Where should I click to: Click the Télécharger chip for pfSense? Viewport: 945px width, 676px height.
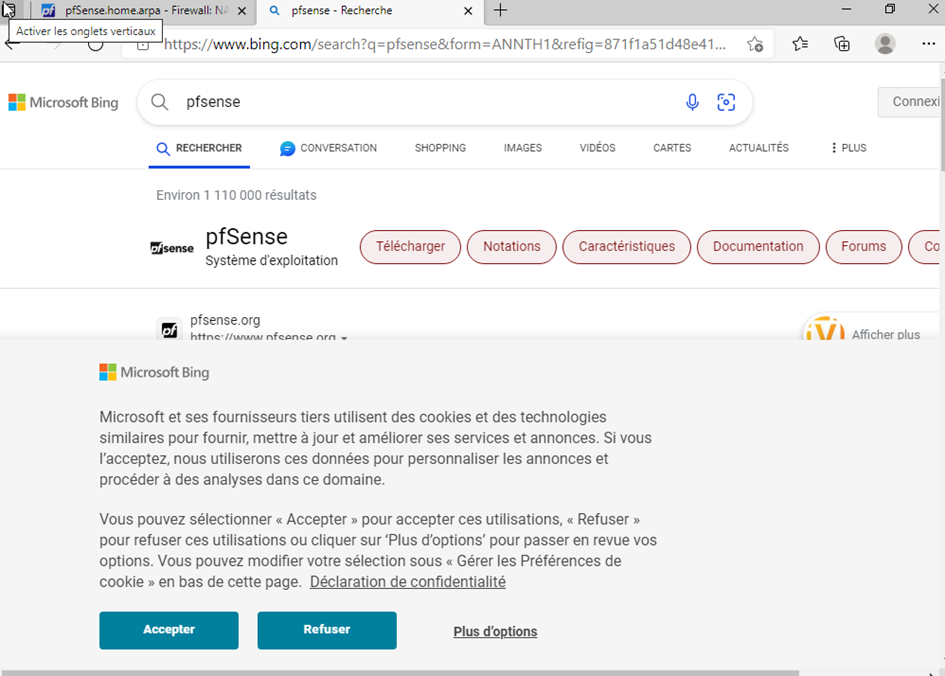[410, 247]
